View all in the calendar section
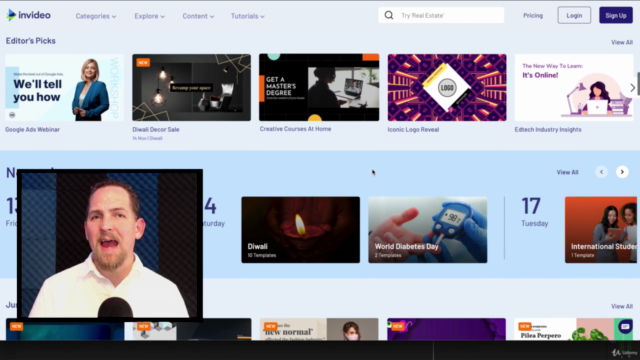The width and height of the screenshot is (640, 360). point(567,172)
